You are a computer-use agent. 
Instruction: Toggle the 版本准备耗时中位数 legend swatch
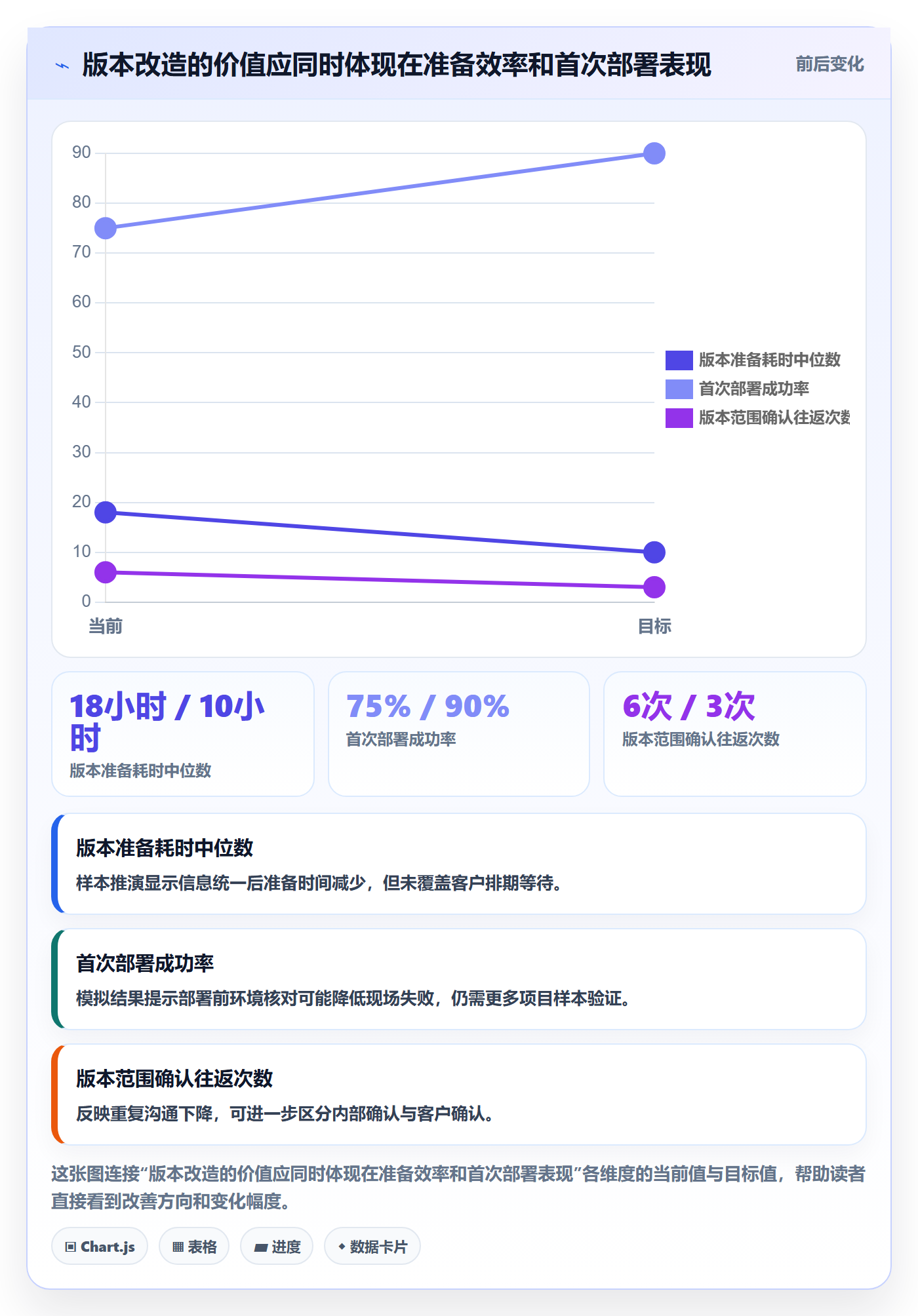tap(679, 360)
